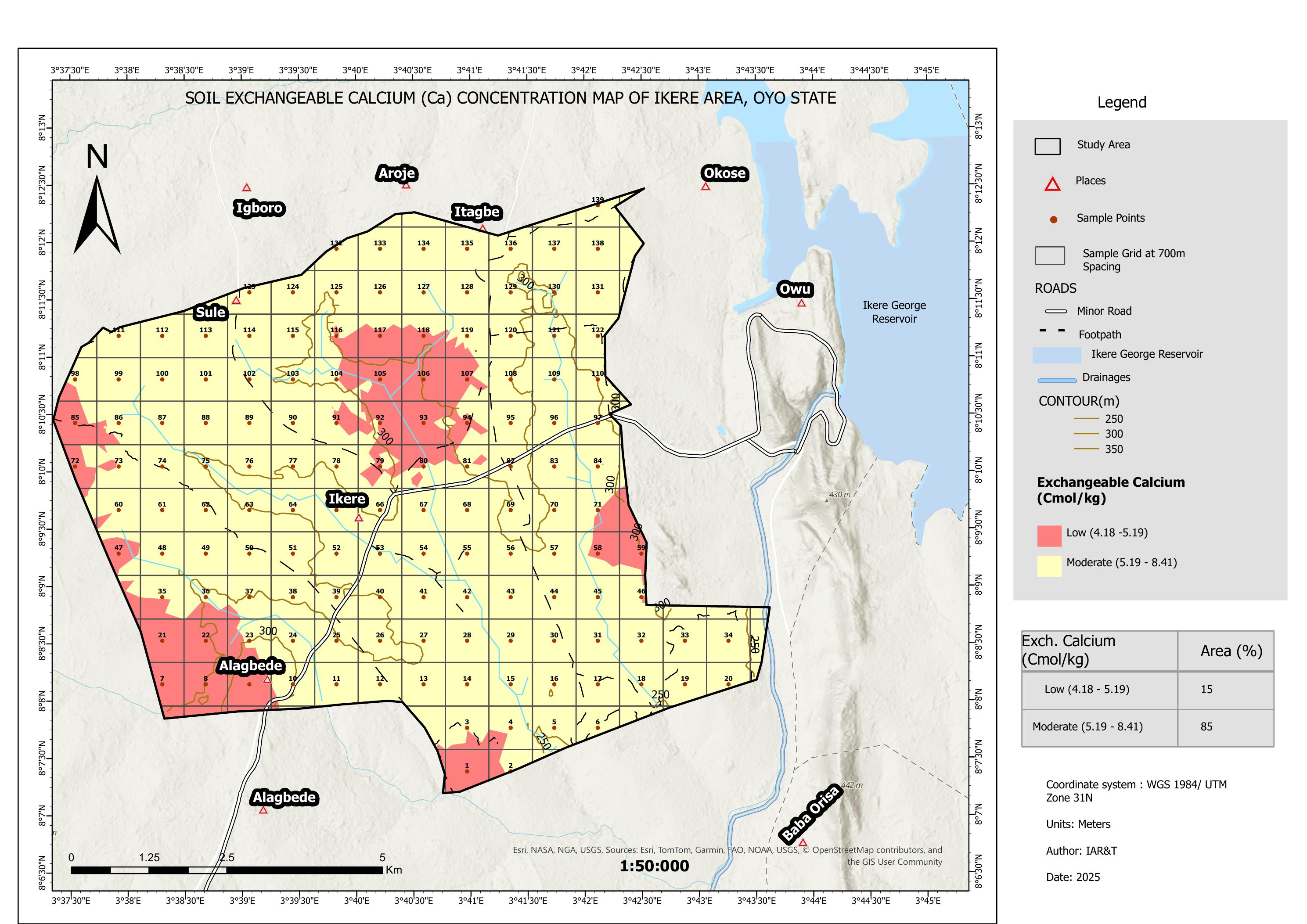Click the Sample Grid legend box icon

[x=1049, y=255]
